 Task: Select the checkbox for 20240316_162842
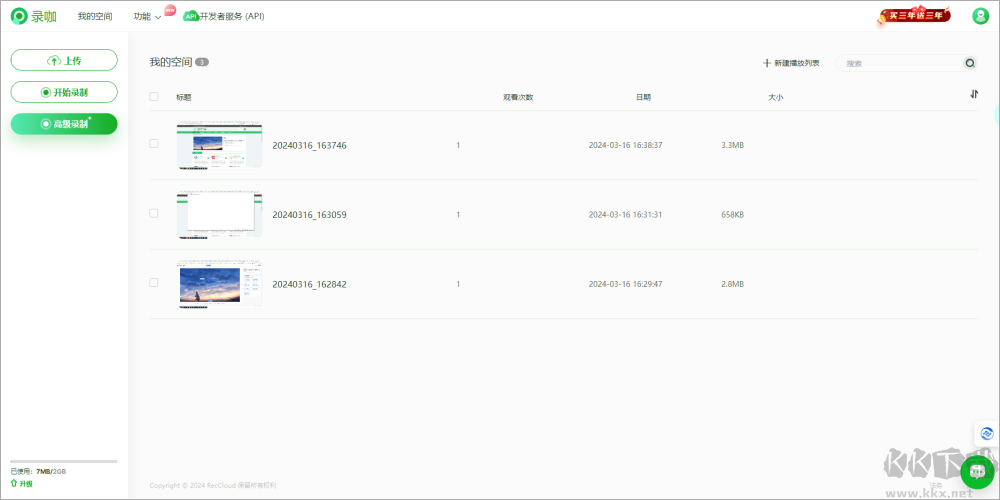point(154,283)
